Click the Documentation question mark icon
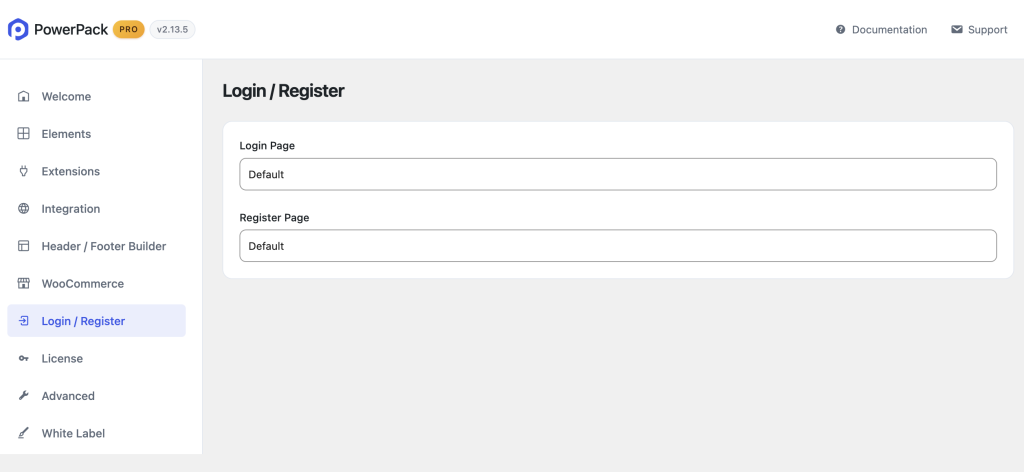 [x=840, y=29]
